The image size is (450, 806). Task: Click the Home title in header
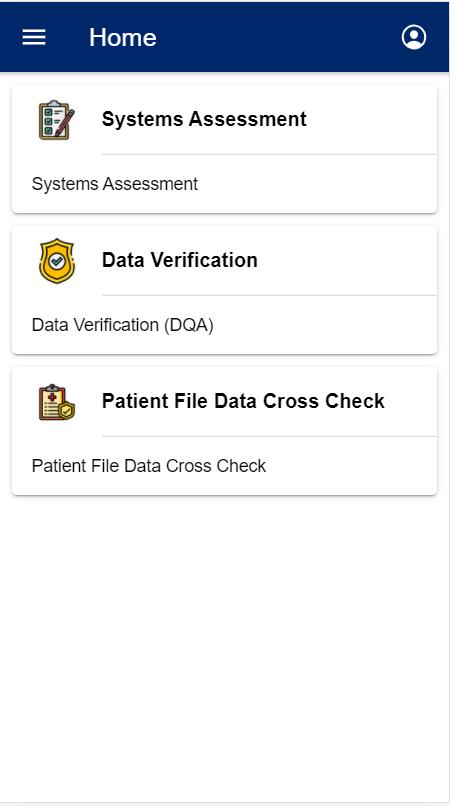tap(123, 37)
